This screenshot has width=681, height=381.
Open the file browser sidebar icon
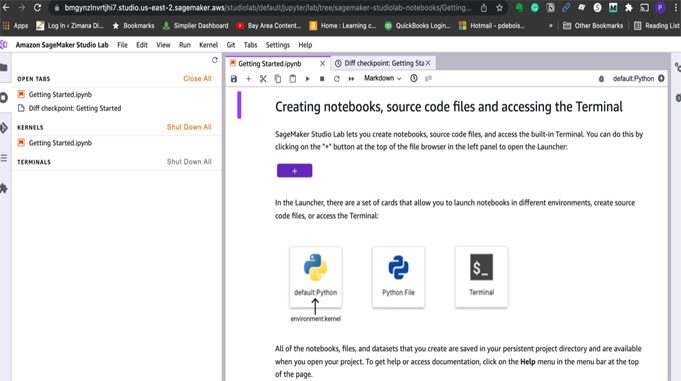click(4, 67)
